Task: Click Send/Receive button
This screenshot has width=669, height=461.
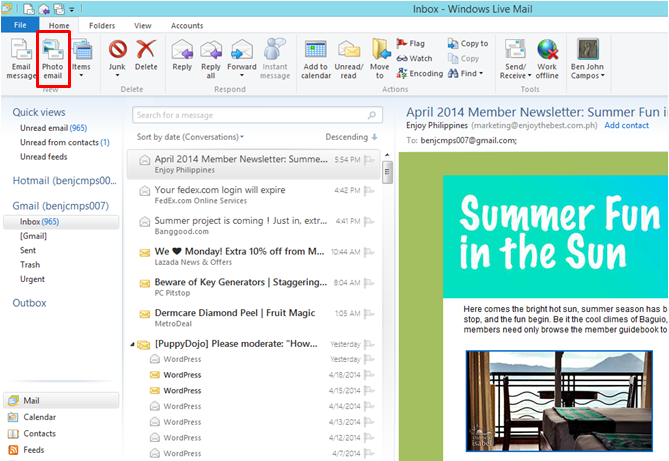Action: tap(515, 59)
